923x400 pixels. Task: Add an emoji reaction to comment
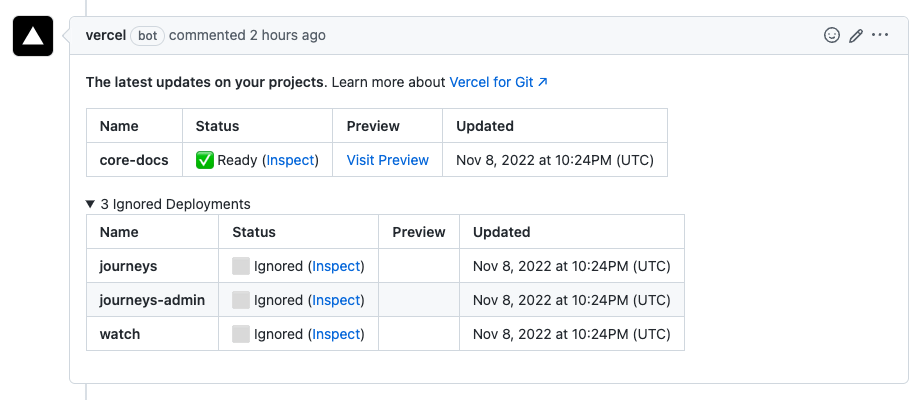[831, 35]
